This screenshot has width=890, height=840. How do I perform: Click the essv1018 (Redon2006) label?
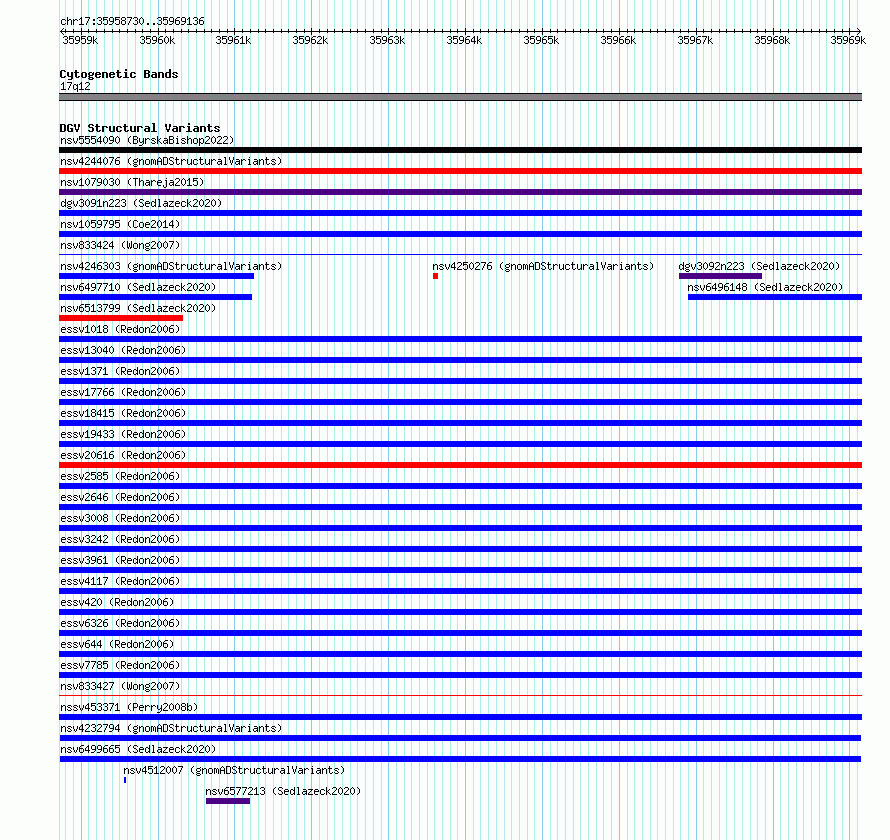click(x=120, y=329)
